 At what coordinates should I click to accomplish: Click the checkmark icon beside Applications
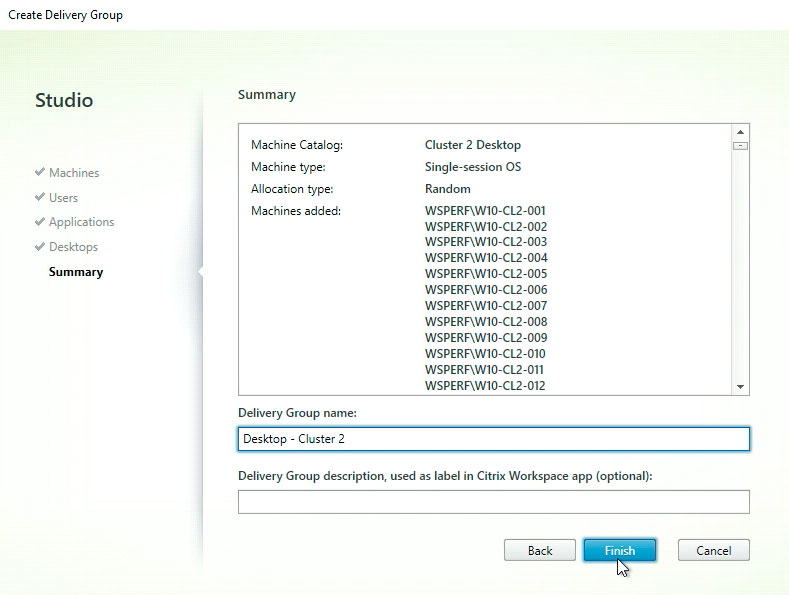[x=40, y=222]
